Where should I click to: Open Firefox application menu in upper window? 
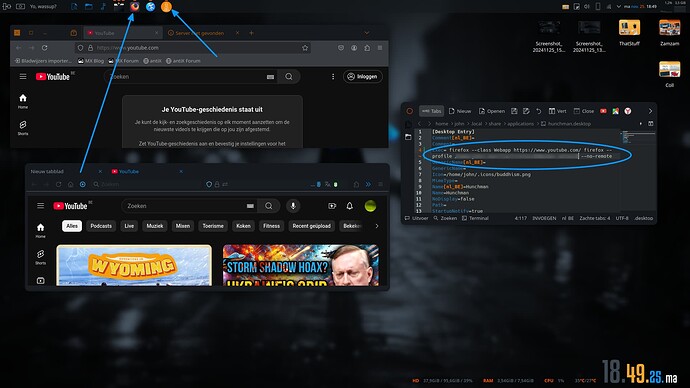pos(380,48)
